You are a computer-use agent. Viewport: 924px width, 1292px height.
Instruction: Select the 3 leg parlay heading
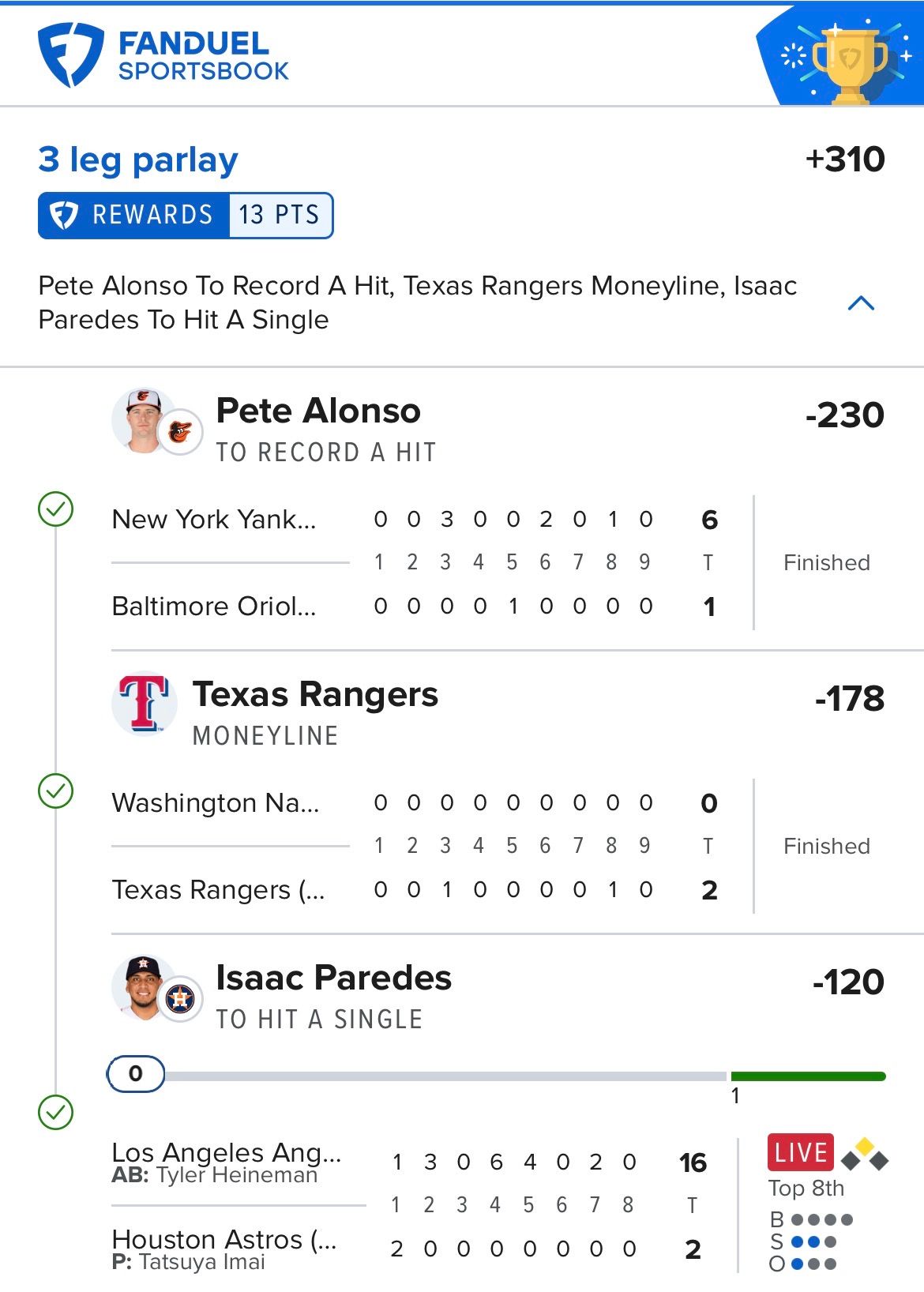coord(138,160)
